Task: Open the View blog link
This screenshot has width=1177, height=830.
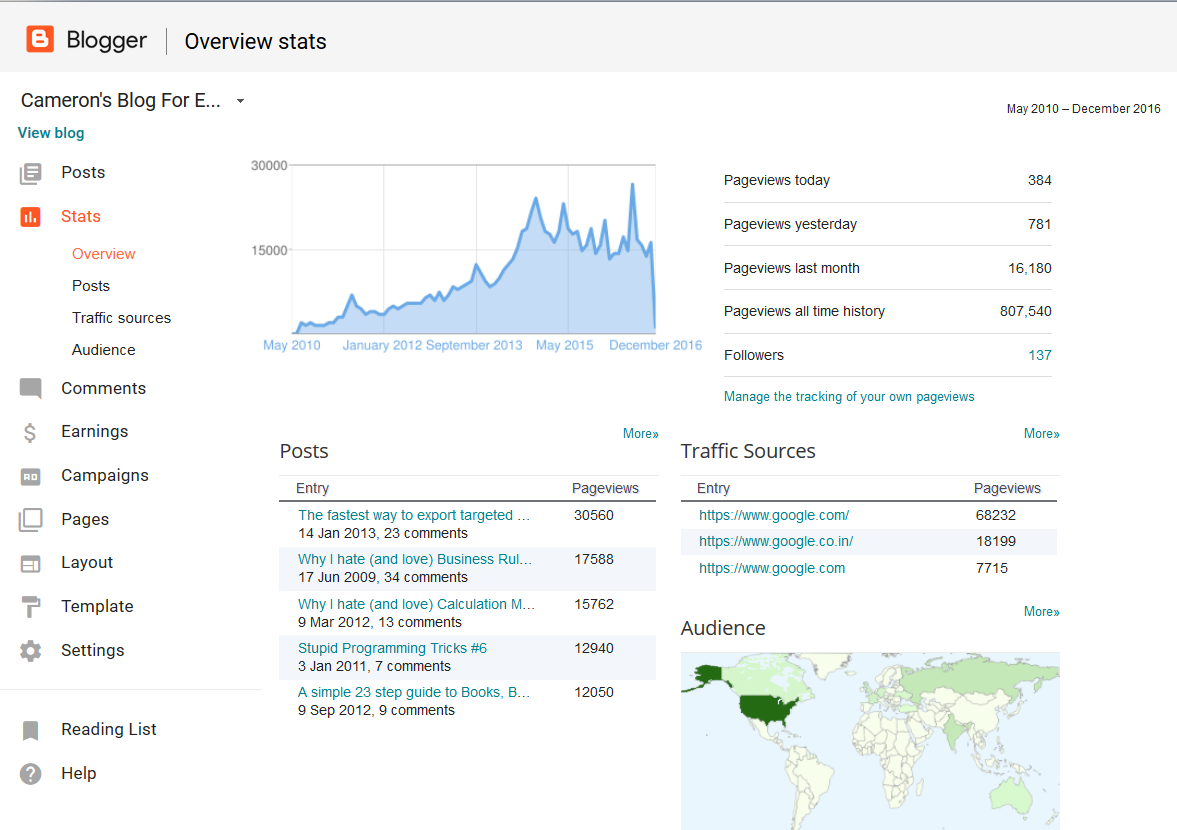Action: (x=51, y=133)
